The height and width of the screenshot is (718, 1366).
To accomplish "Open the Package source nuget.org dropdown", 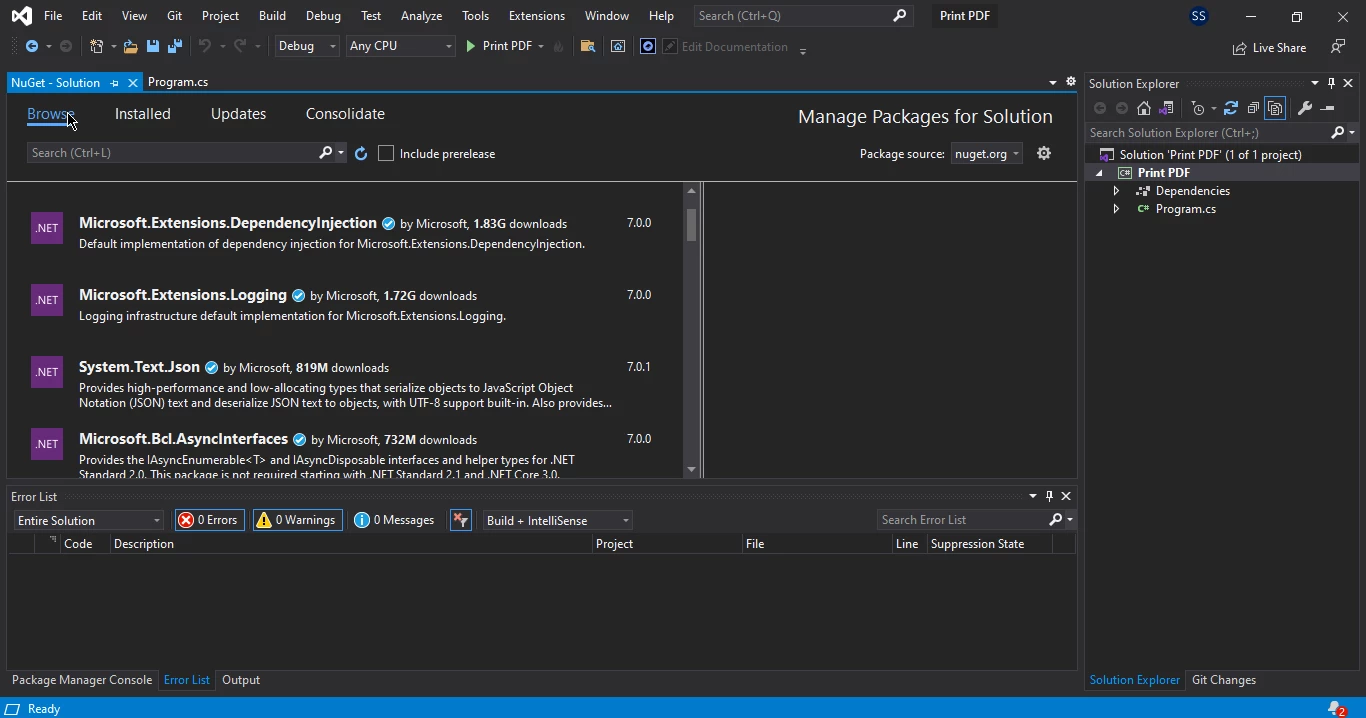I will 986,154.
